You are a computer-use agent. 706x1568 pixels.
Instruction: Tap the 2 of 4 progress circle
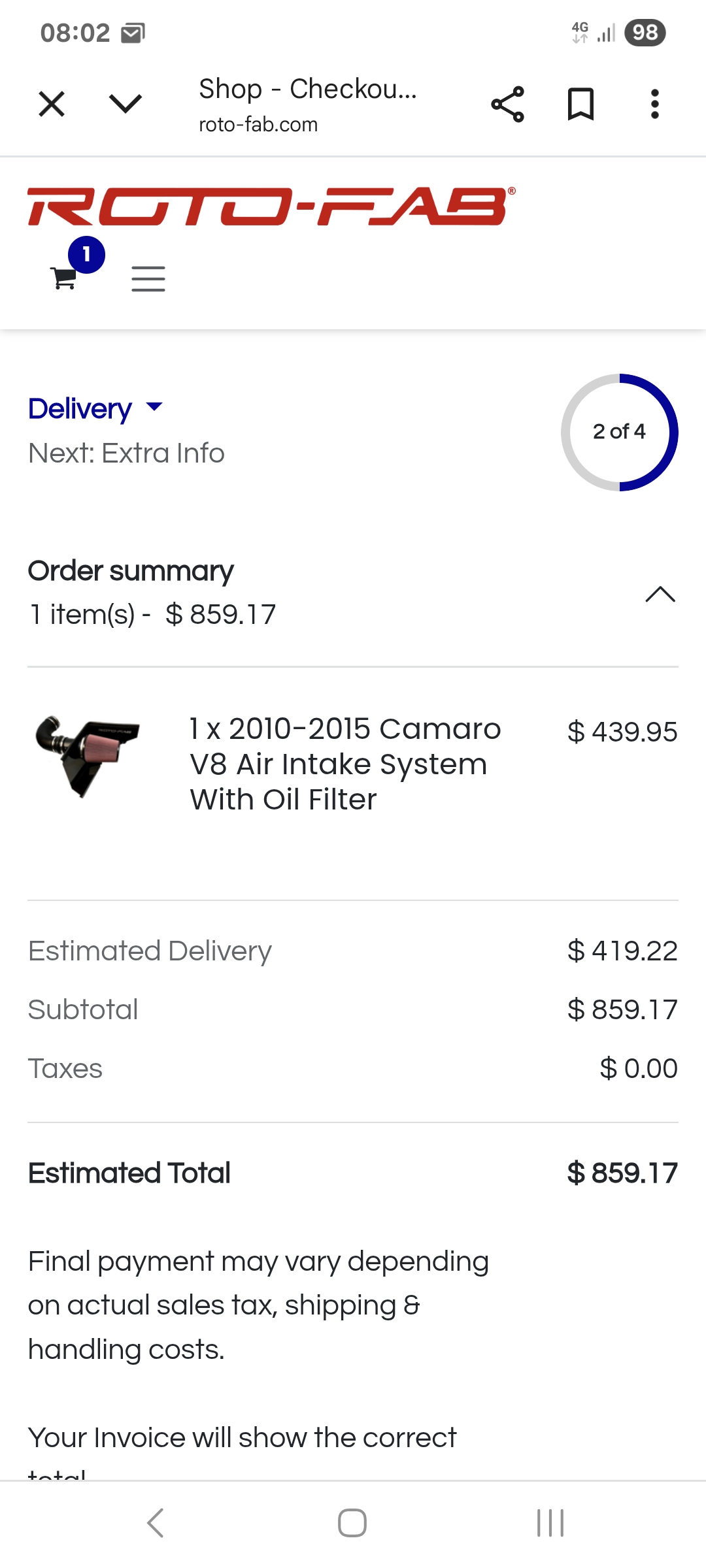[x=619, y=432]
